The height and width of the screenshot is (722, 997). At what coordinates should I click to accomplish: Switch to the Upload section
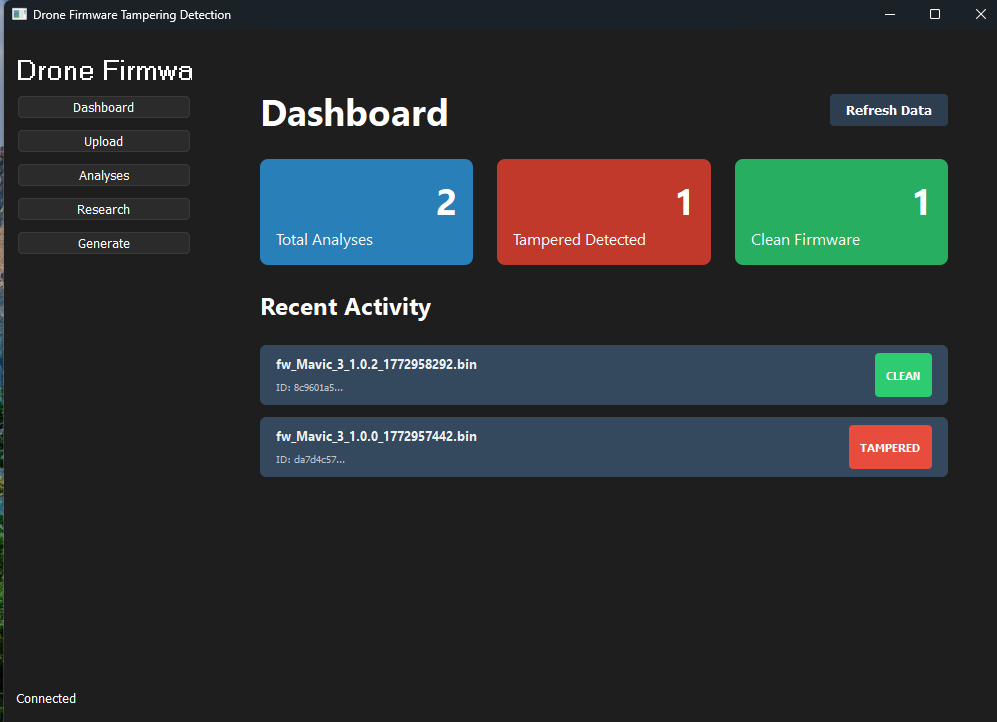[103, 141]
